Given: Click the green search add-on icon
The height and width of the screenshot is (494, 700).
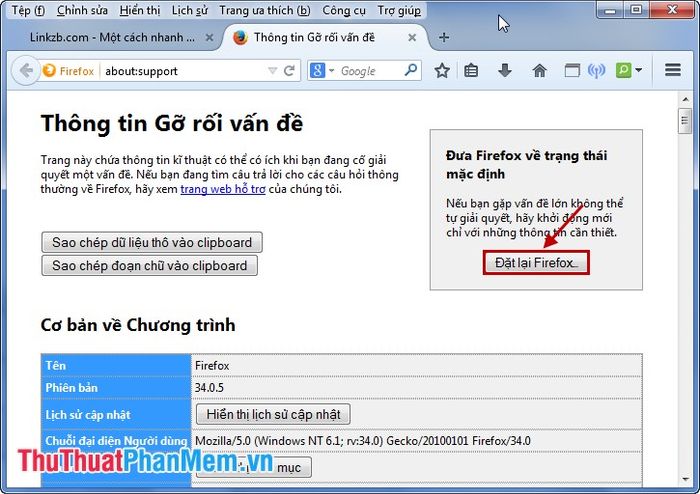Looking at the screenshot, I should (624, 70).
